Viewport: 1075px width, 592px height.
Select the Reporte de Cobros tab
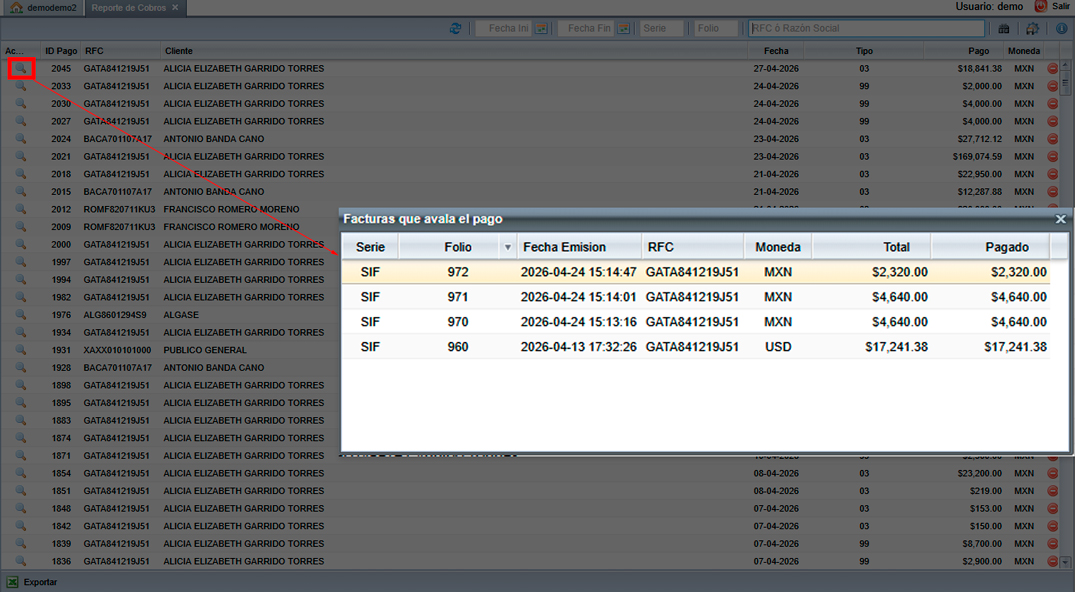(128, 7)
